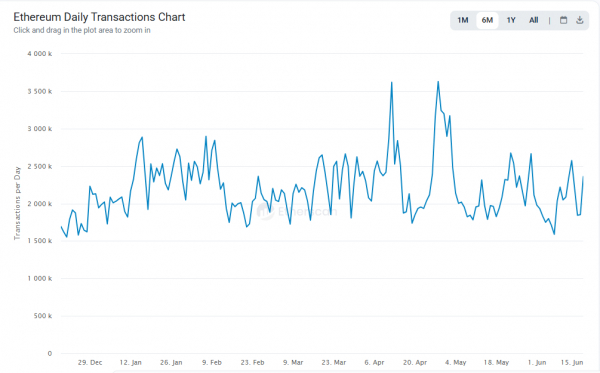The height and width of the screenshot is (373, 600).
Task: Click the highest peak in mid-April
Action: (391, 83)
